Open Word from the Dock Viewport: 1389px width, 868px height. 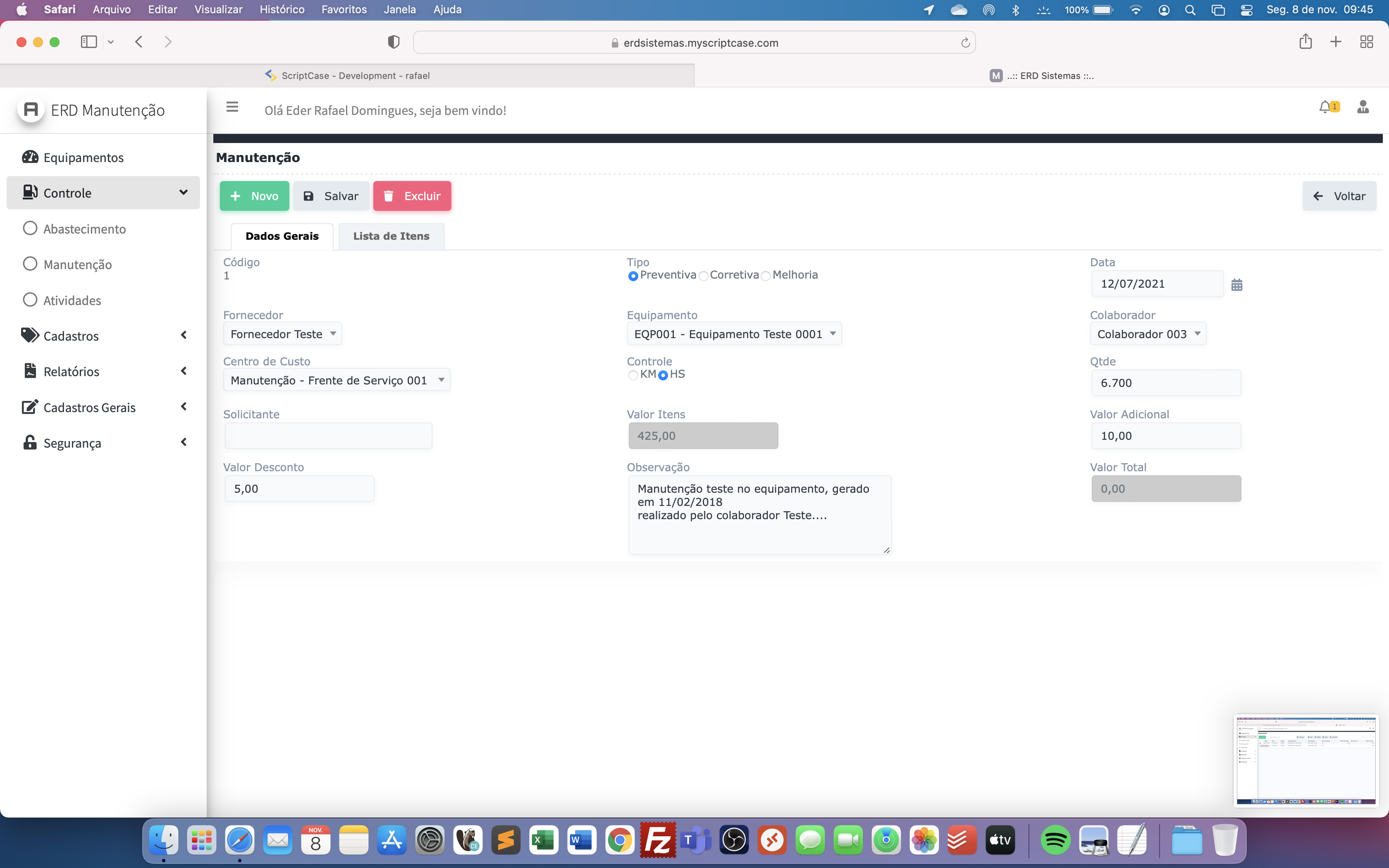pos(581,840)
